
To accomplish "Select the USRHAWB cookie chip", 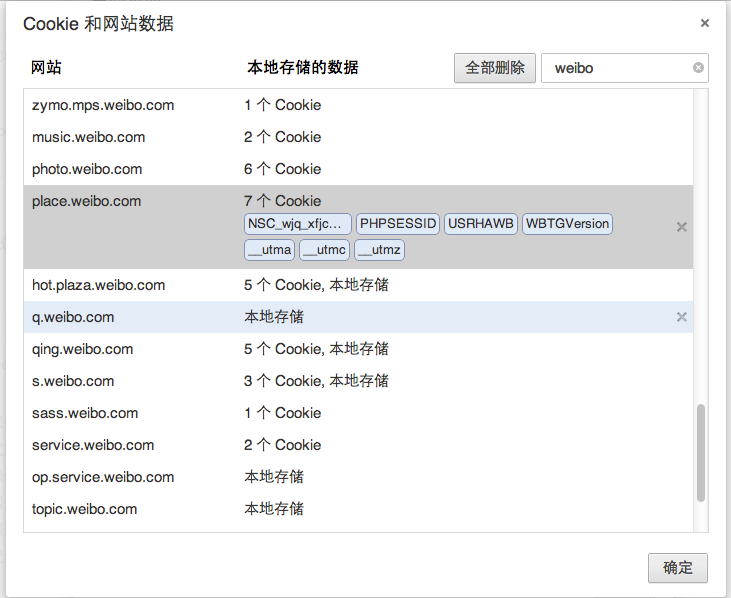I will pos(481,224).
